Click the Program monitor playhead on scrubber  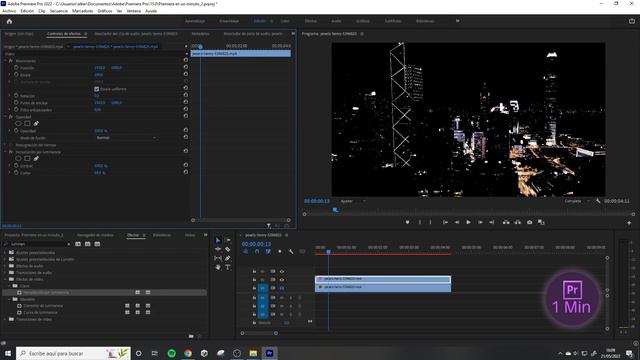[335, 210]
